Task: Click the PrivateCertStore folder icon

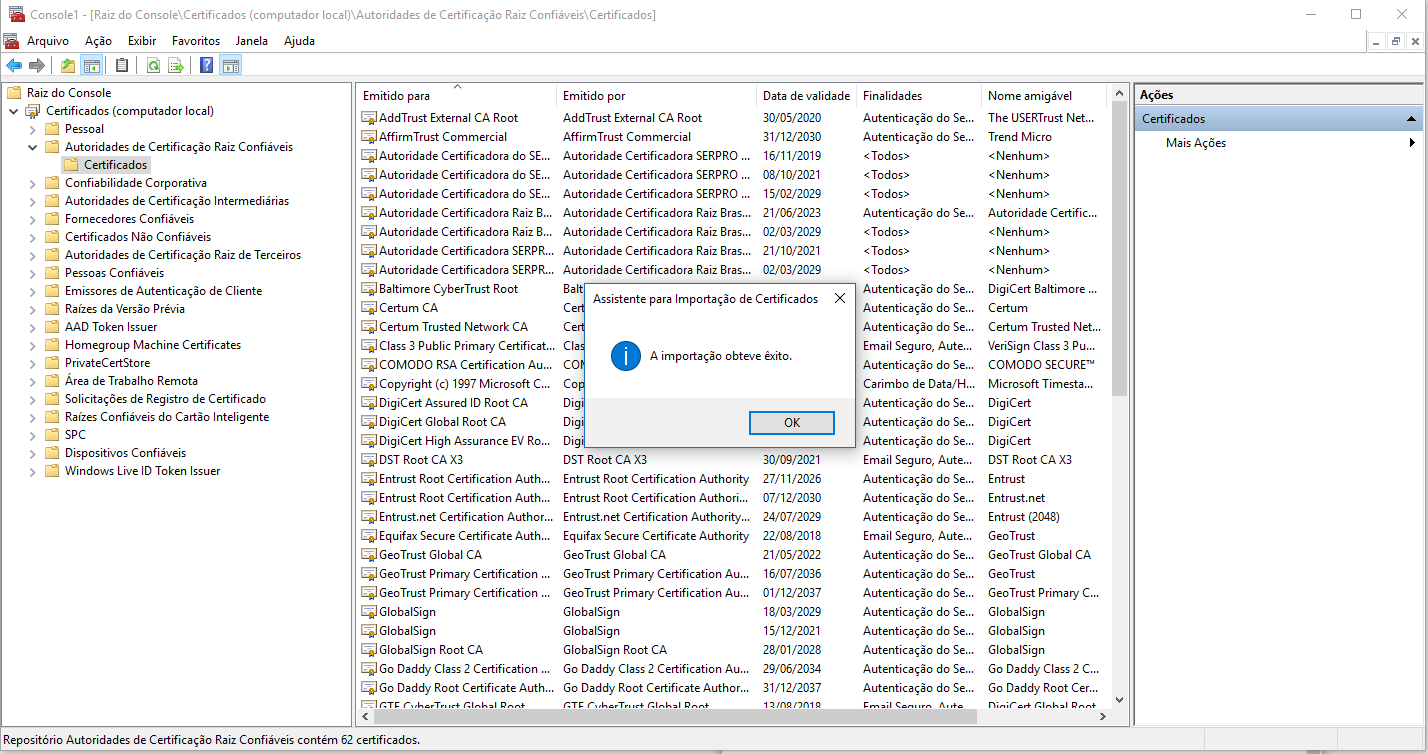Action: tap(52, 363)
